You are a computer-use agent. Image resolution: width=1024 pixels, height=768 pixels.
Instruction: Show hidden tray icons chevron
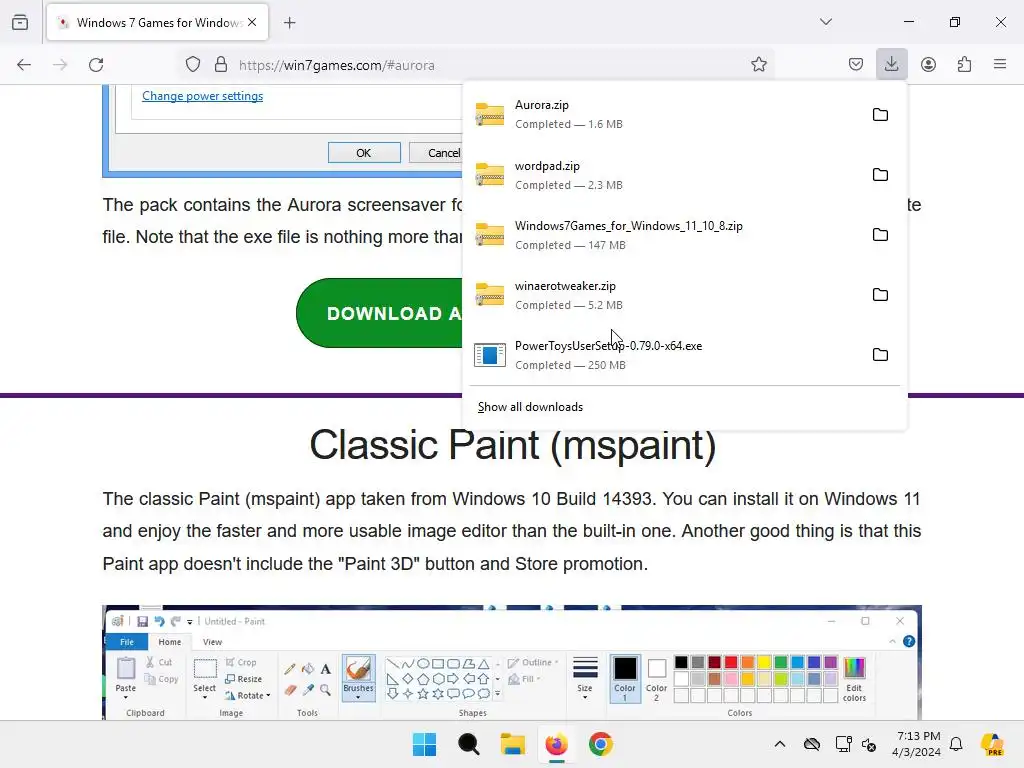780,744
